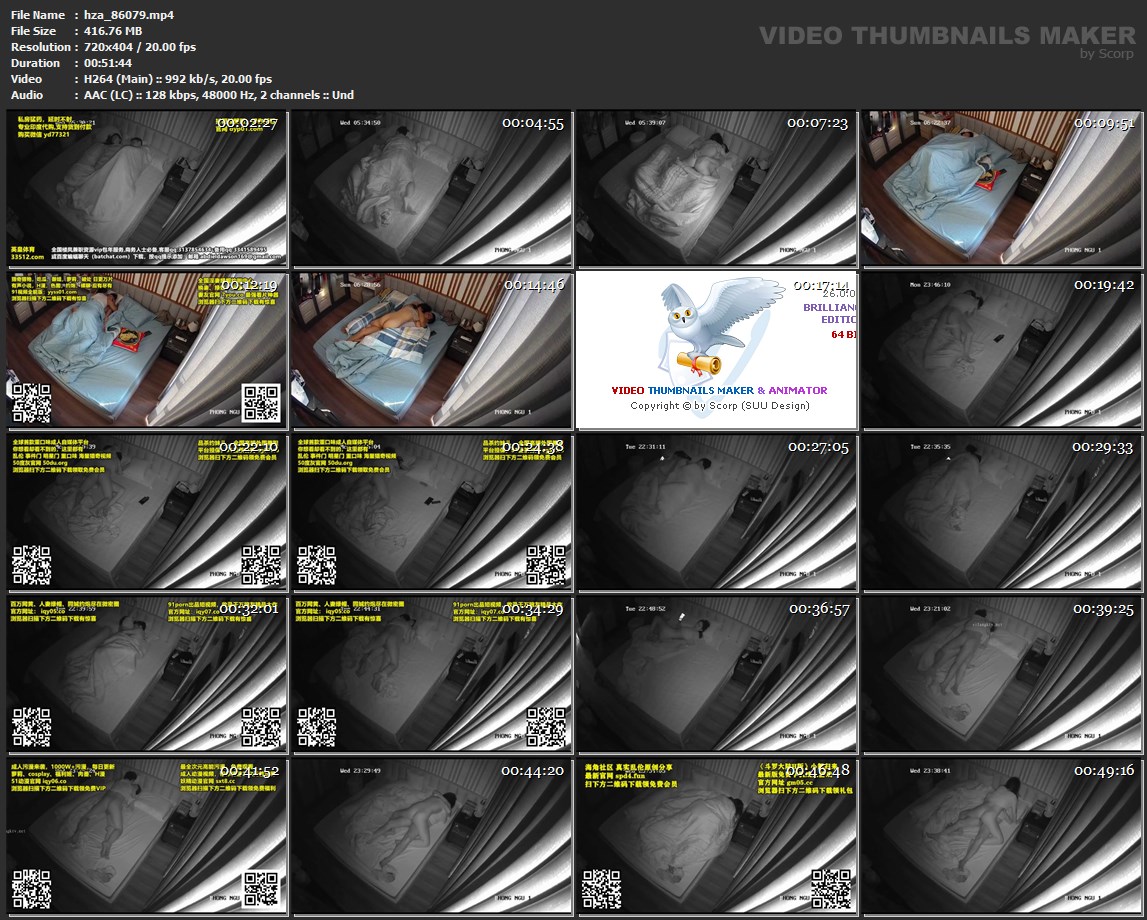Select the frame at 00:41:52

147,837
